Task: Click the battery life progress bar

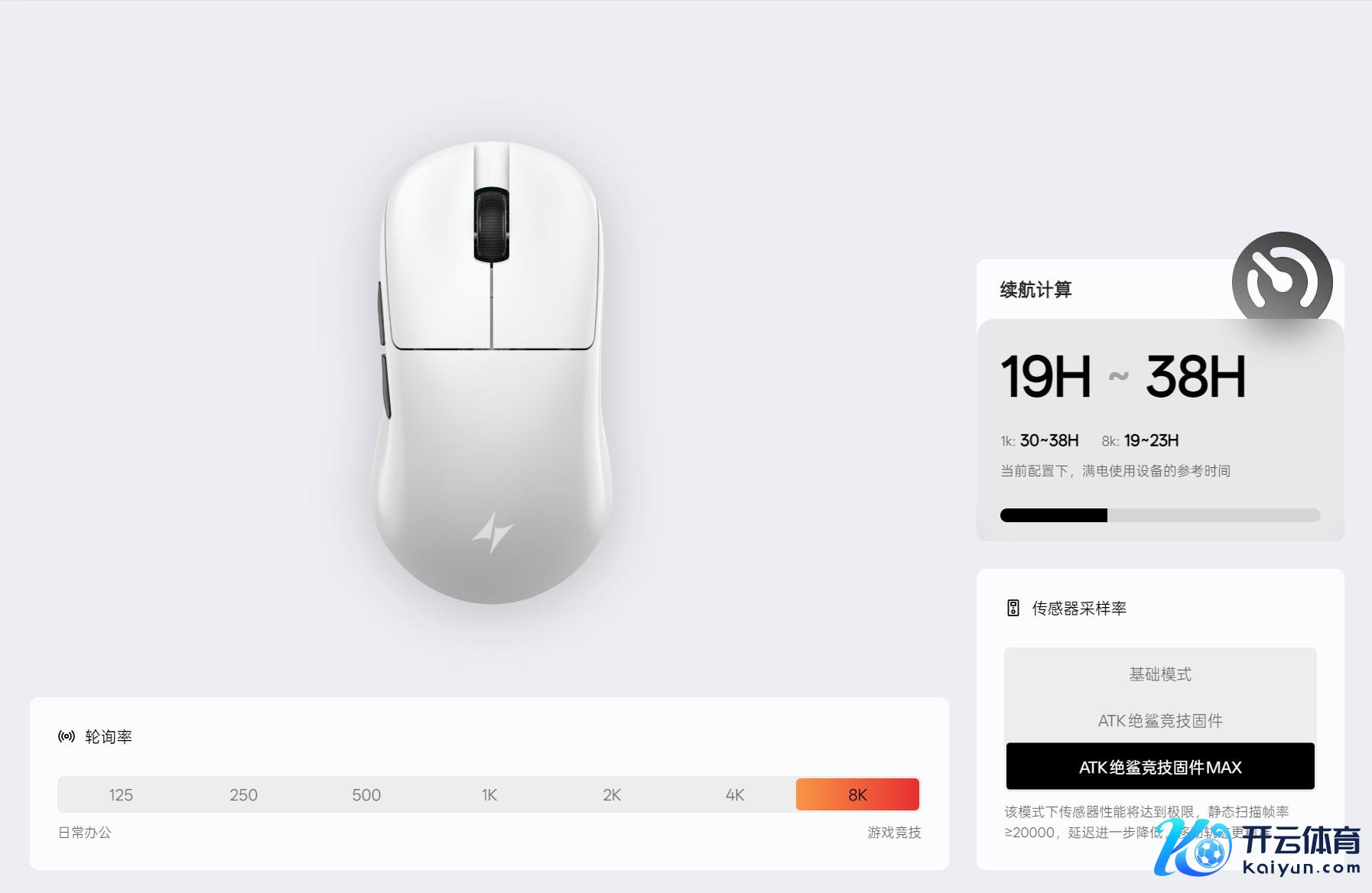Action: click(1160, 515)
